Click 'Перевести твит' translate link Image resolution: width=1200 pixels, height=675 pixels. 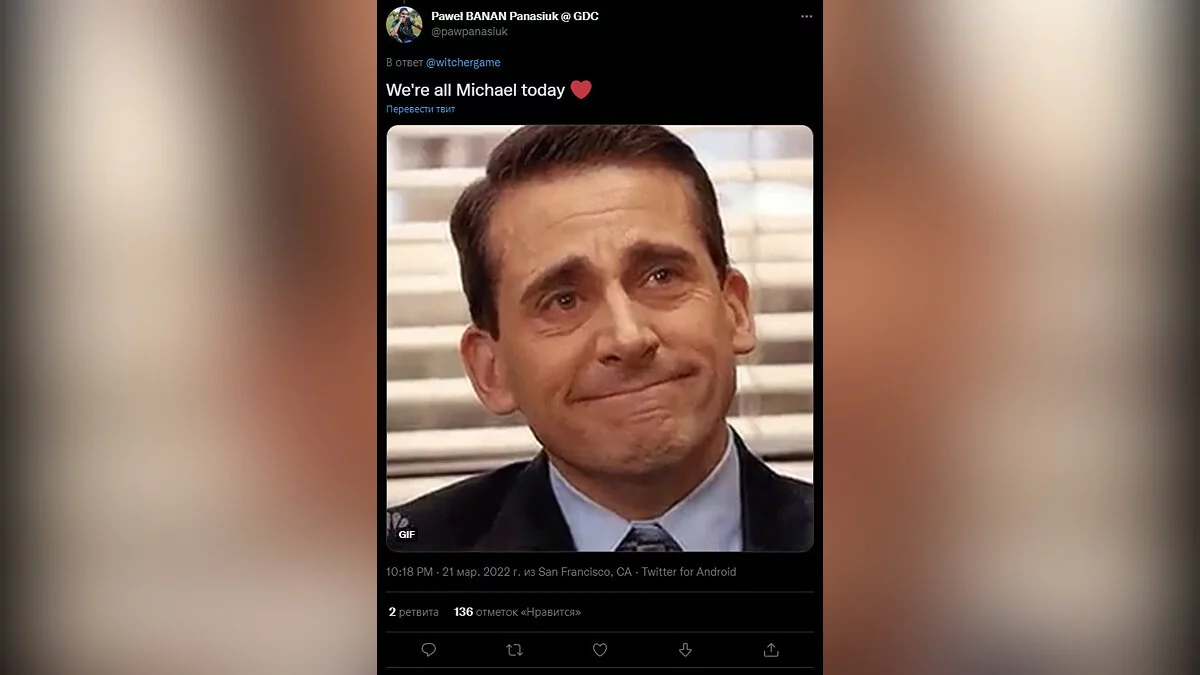(420, 109)
